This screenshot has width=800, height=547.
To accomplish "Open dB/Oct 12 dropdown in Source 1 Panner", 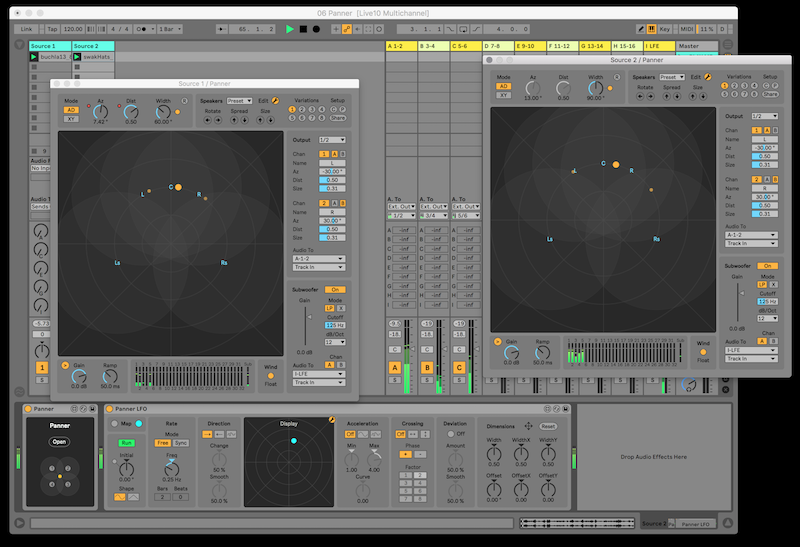I will click(335, 342).
